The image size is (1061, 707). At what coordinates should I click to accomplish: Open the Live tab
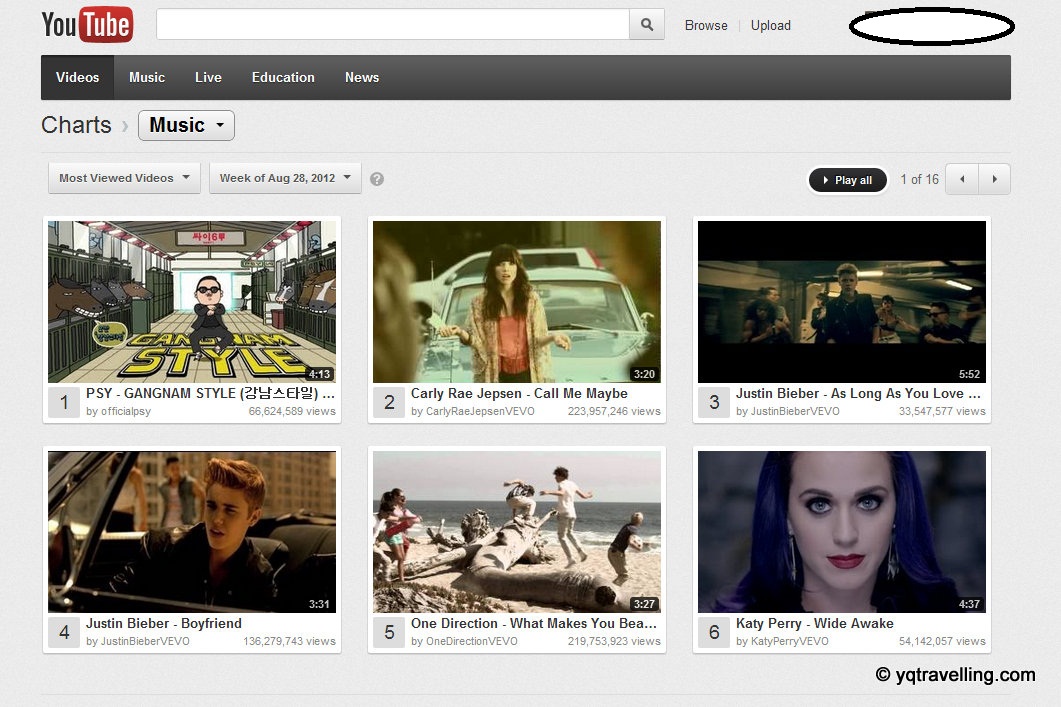pyautogui.click(x=208, y=77)
